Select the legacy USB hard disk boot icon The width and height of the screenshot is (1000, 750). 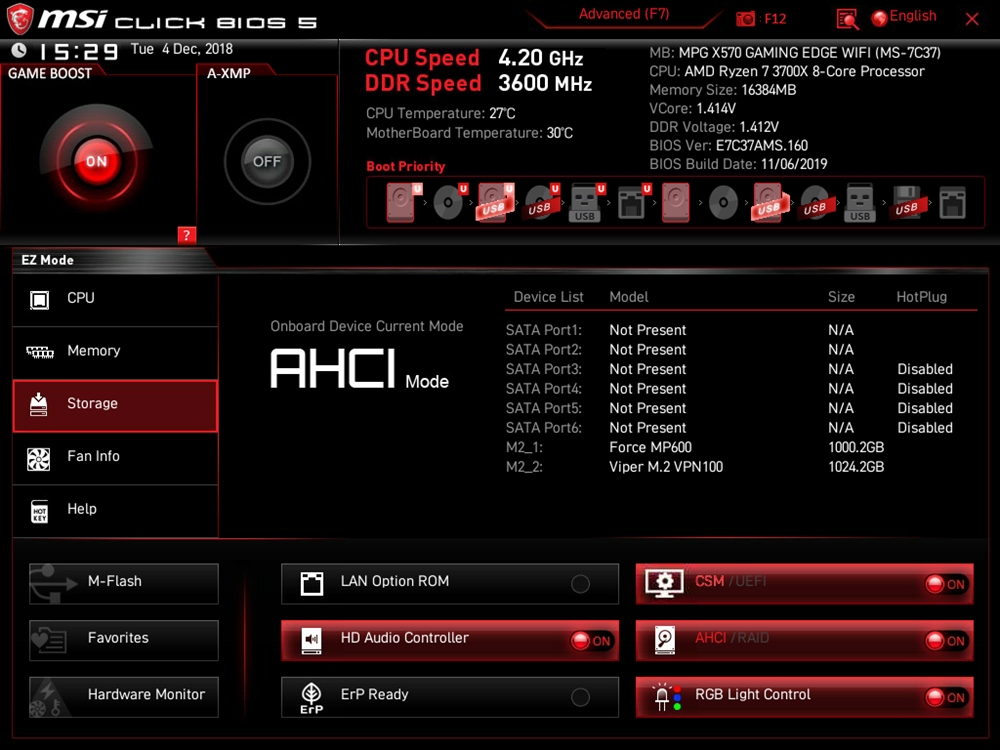point(770,203)
